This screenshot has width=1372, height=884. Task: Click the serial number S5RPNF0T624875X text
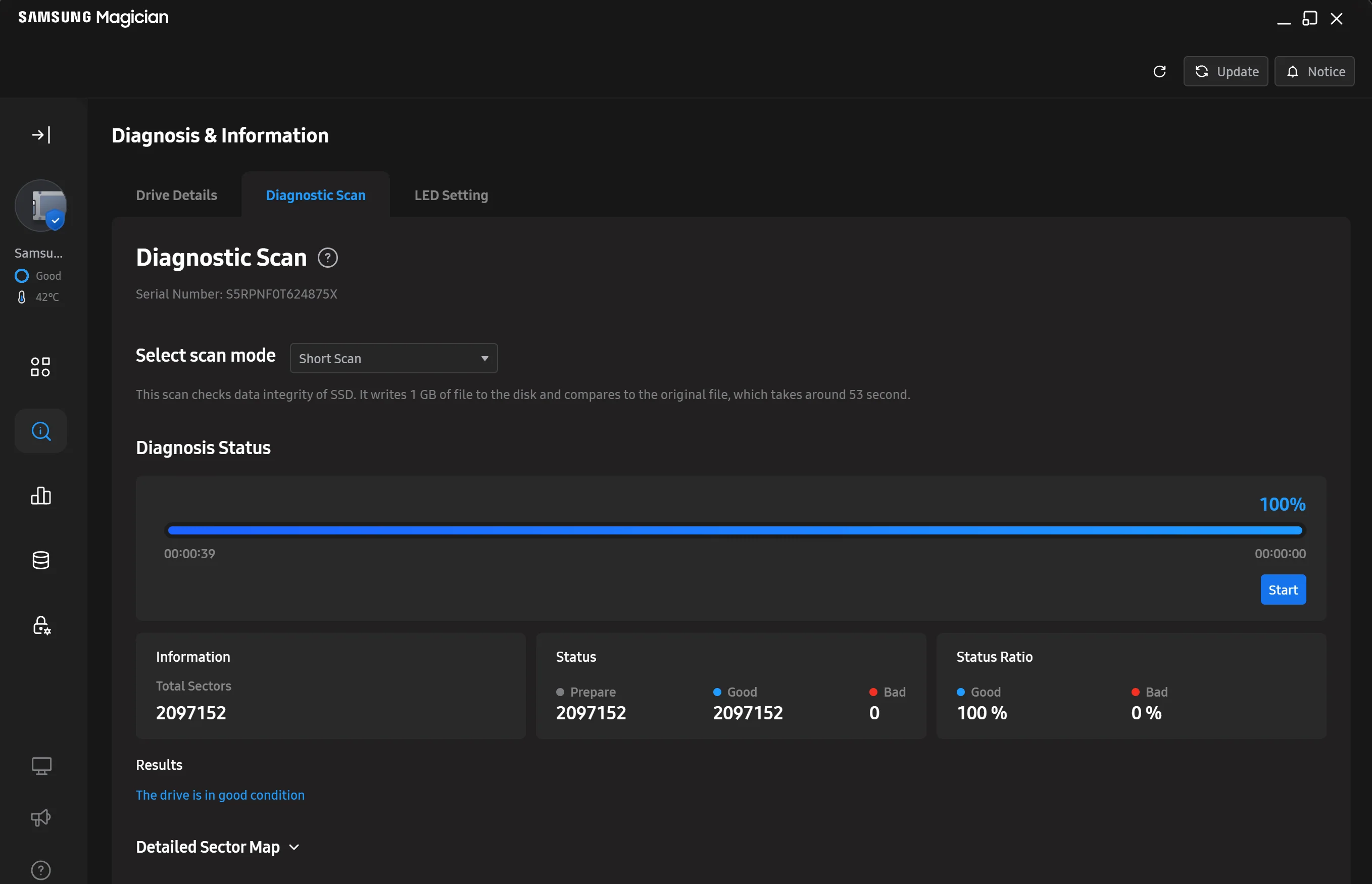[281, 294]
